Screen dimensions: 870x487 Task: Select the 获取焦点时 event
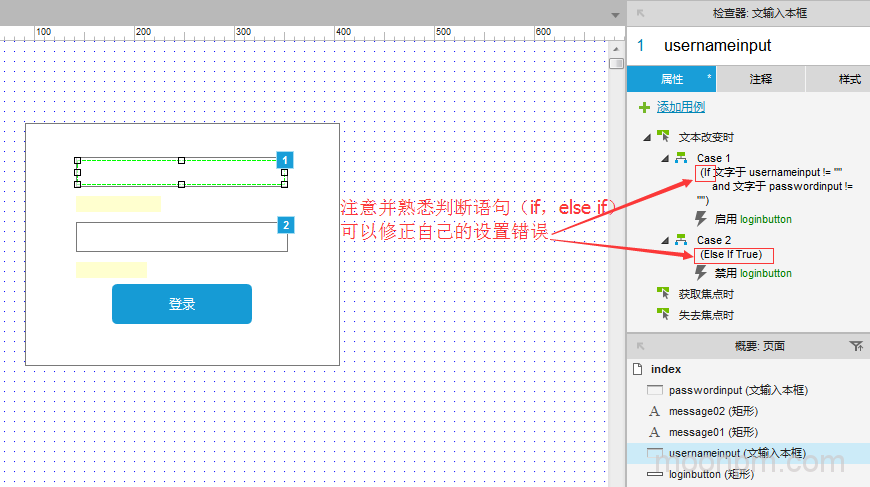click(x=705, y=294)
